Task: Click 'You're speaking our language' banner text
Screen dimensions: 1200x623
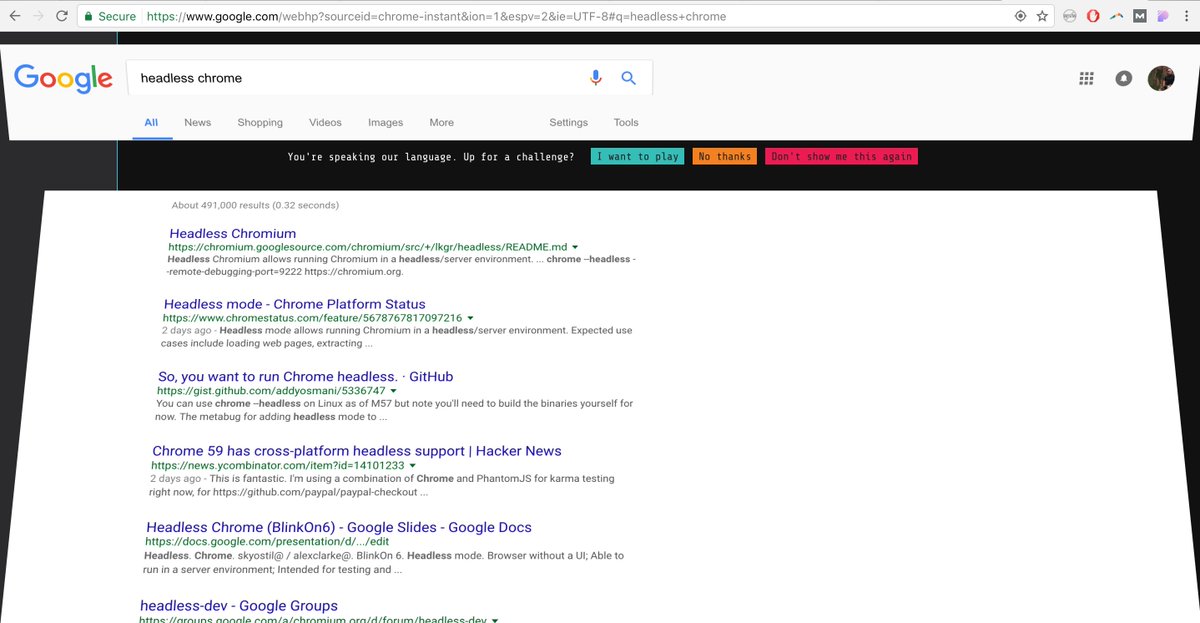Action: (x=431, y=156)
